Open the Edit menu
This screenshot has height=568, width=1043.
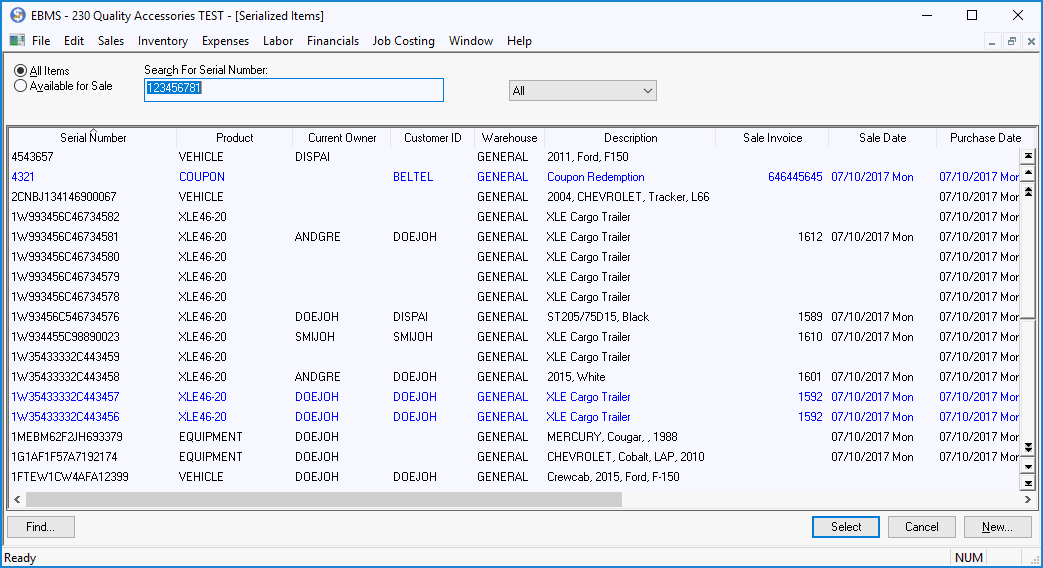[74, 41]
